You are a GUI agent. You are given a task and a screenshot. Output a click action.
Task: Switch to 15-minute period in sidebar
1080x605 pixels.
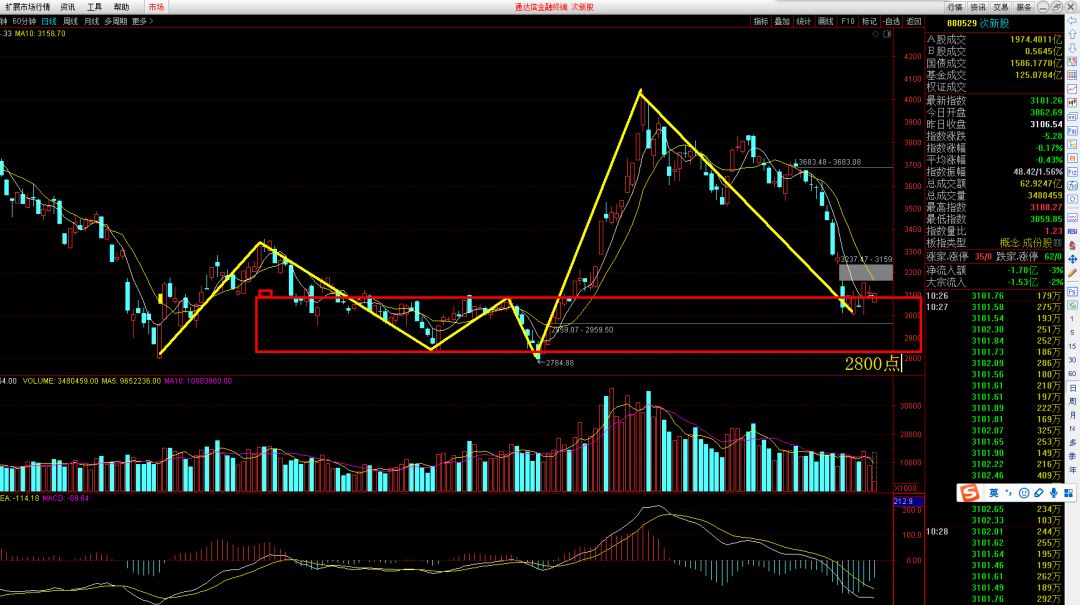[1072, 346]
